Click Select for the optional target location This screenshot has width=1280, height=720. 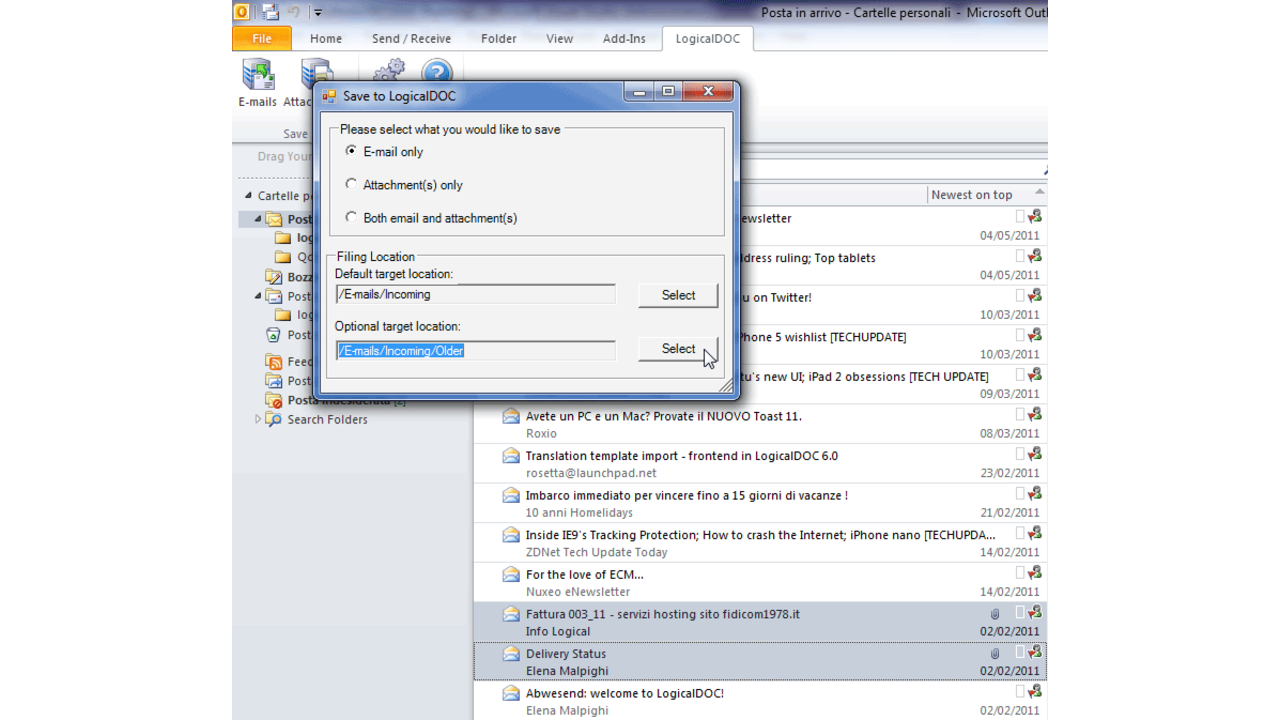click(678, 348)
